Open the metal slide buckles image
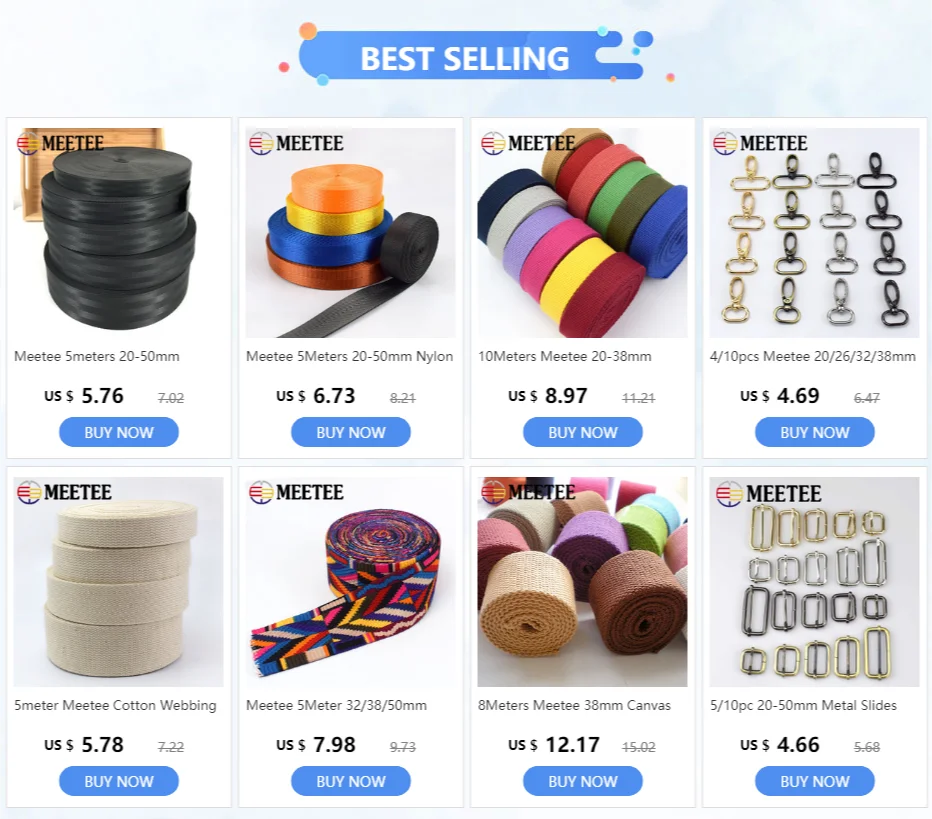This screenshot has width=932, height=819. coord(814,581)
